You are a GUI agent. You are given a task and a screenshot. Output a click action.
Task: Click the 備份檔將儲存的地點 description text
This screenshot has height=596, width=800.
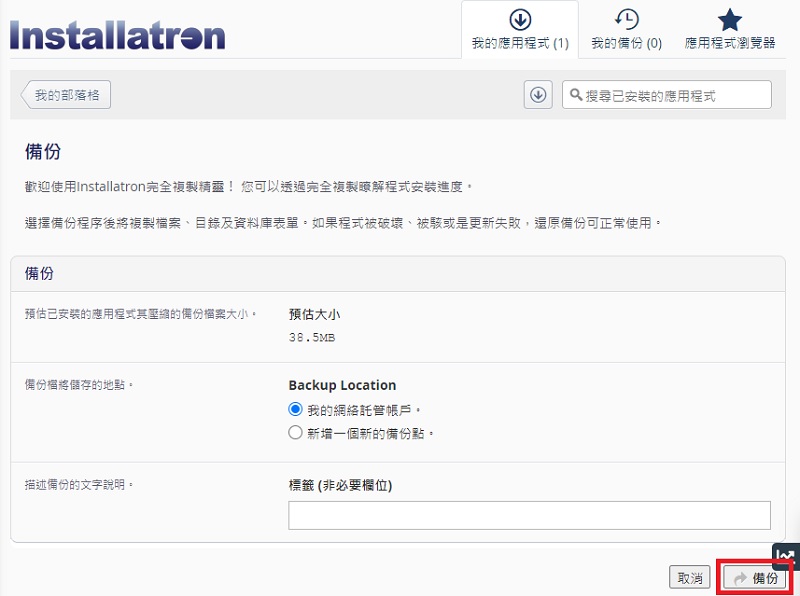pyautogui.click(x=79, y=385)
